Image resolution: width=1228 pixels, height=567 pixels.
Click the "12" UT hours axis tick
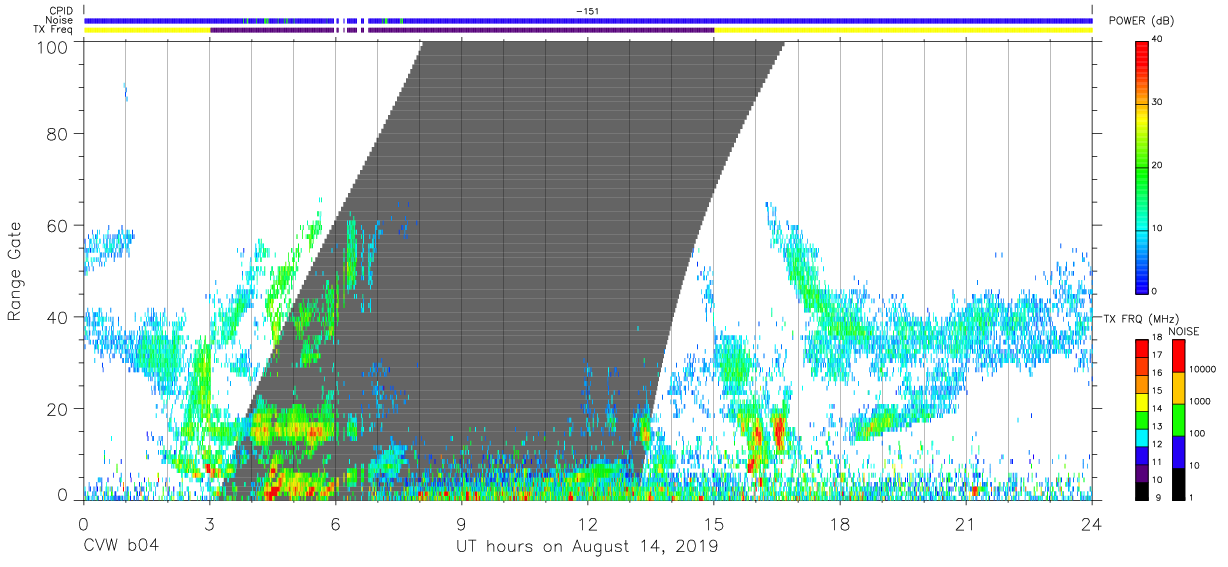coord(588,523)
